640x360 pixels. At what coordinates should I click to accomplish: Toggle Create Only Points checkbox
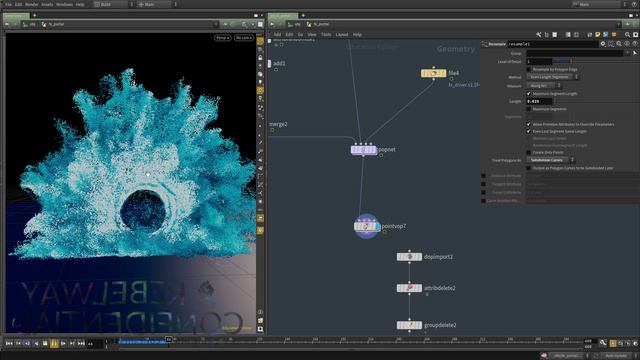tap(529, 152)
